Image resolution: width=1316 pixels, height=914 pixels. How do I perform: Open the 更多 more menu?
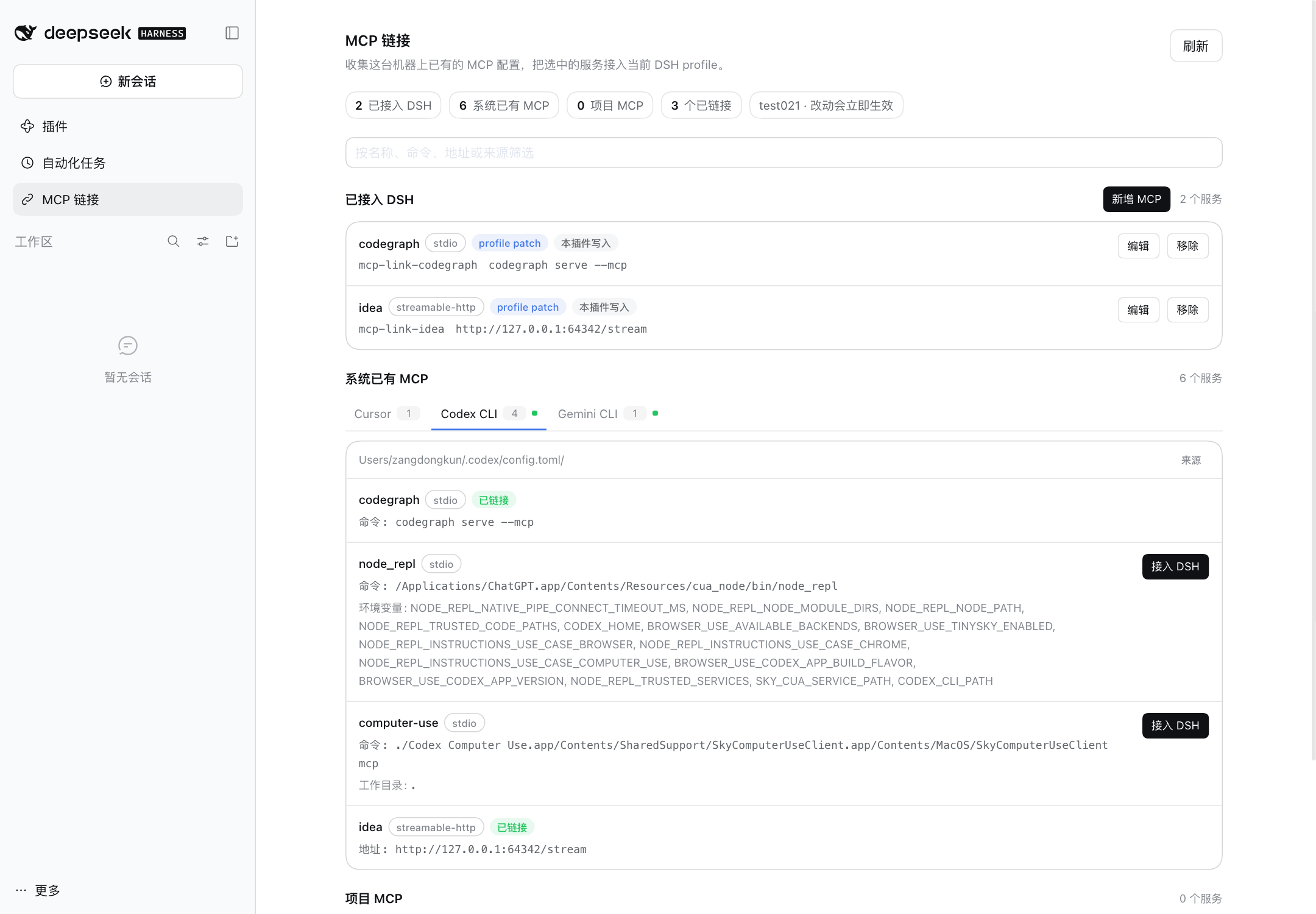click(38, 890)
